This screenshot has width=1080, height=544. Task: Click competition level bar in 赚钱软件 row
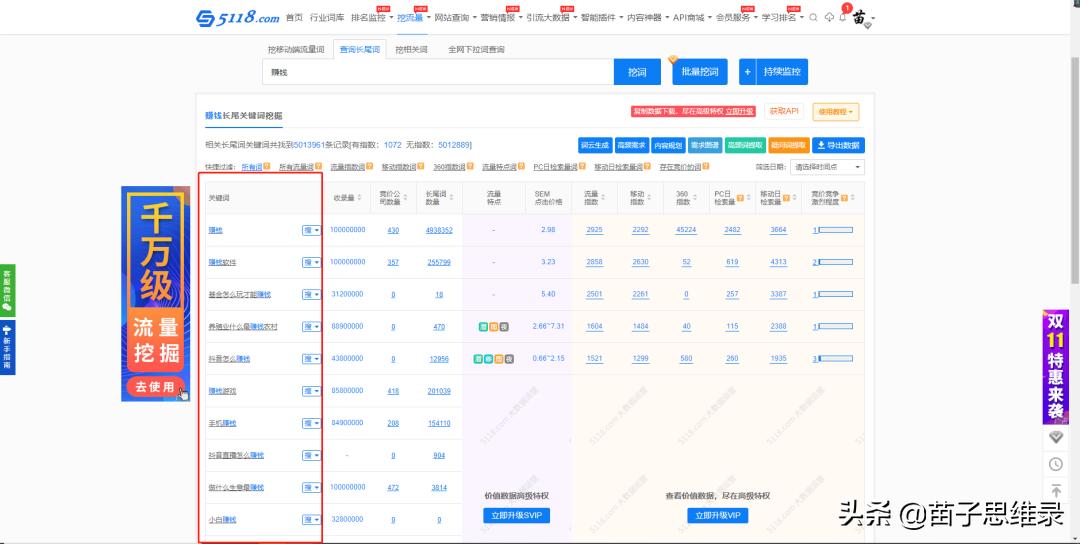(x=835, y=262)
